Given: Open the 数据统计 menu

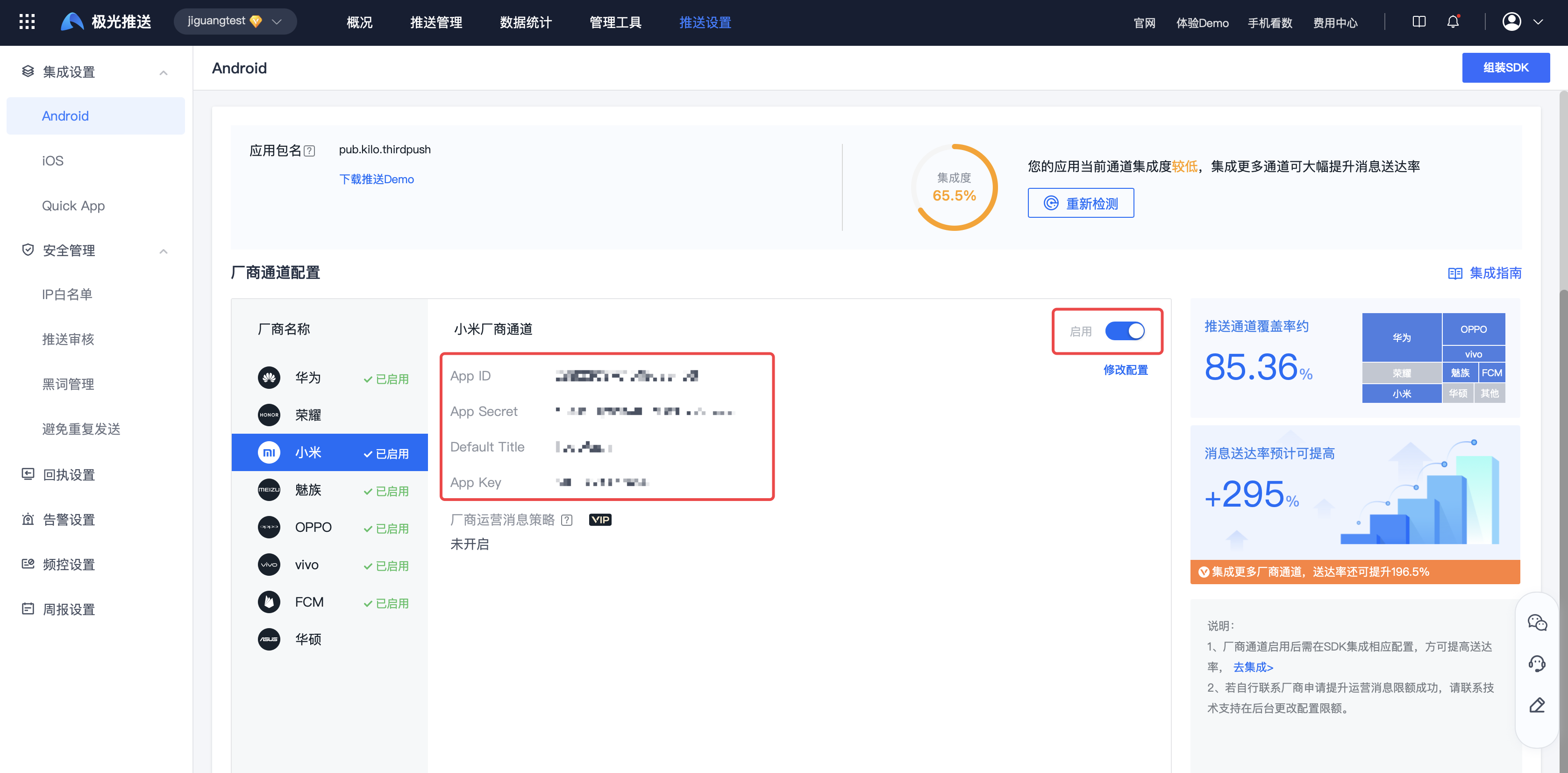Looking at the screenshot, I should point(525,22).
